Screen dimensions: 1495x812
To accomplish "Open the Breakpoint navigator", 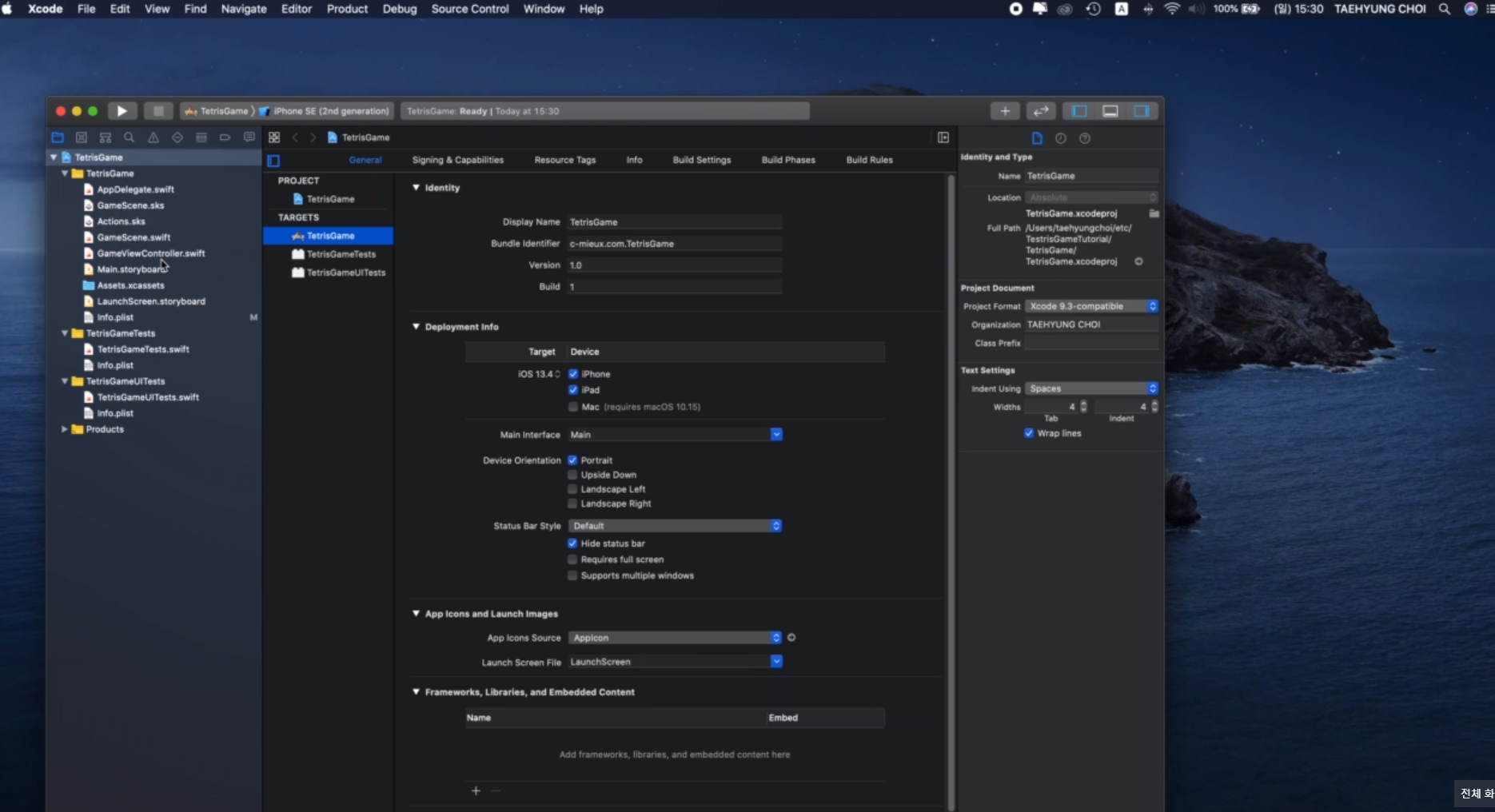I will [225, 137].
